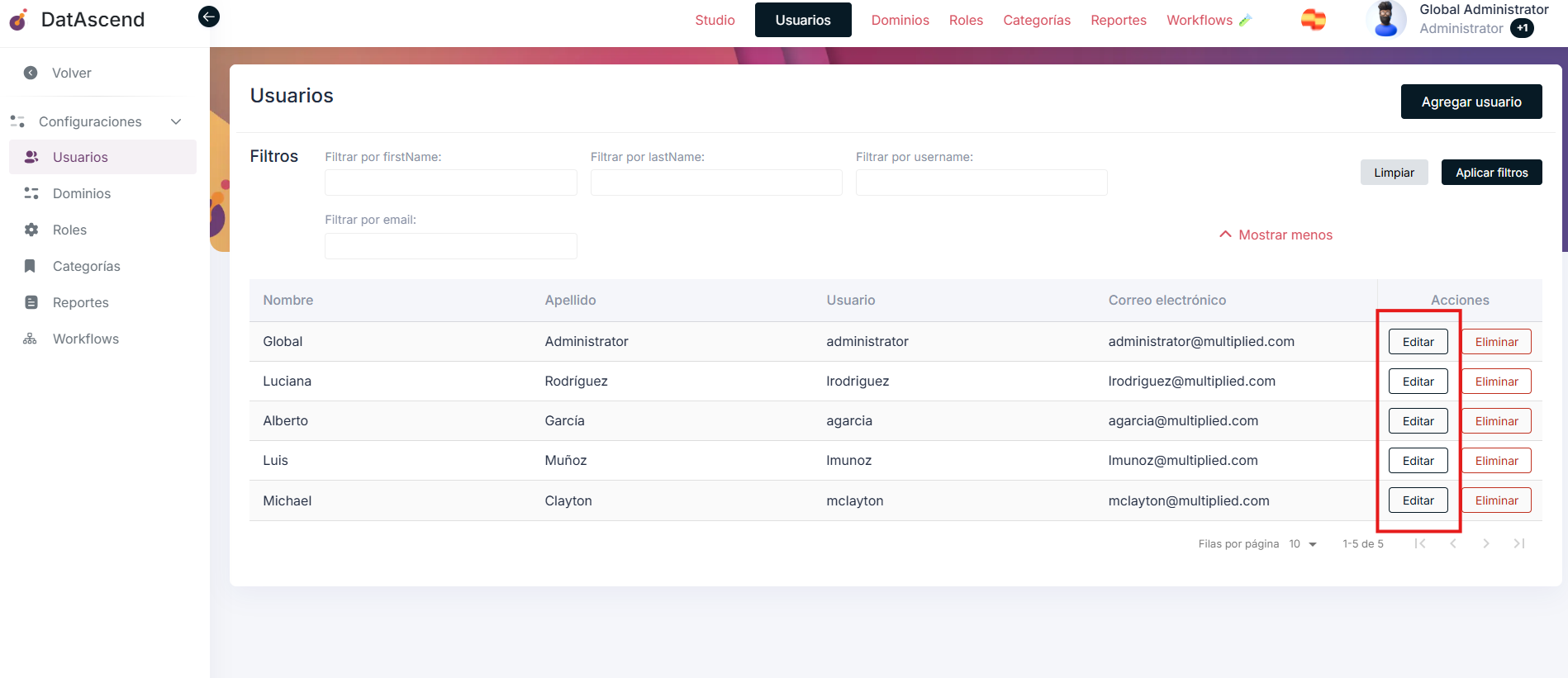Select Roles in the left sidebar

click(x=69, y=230)
